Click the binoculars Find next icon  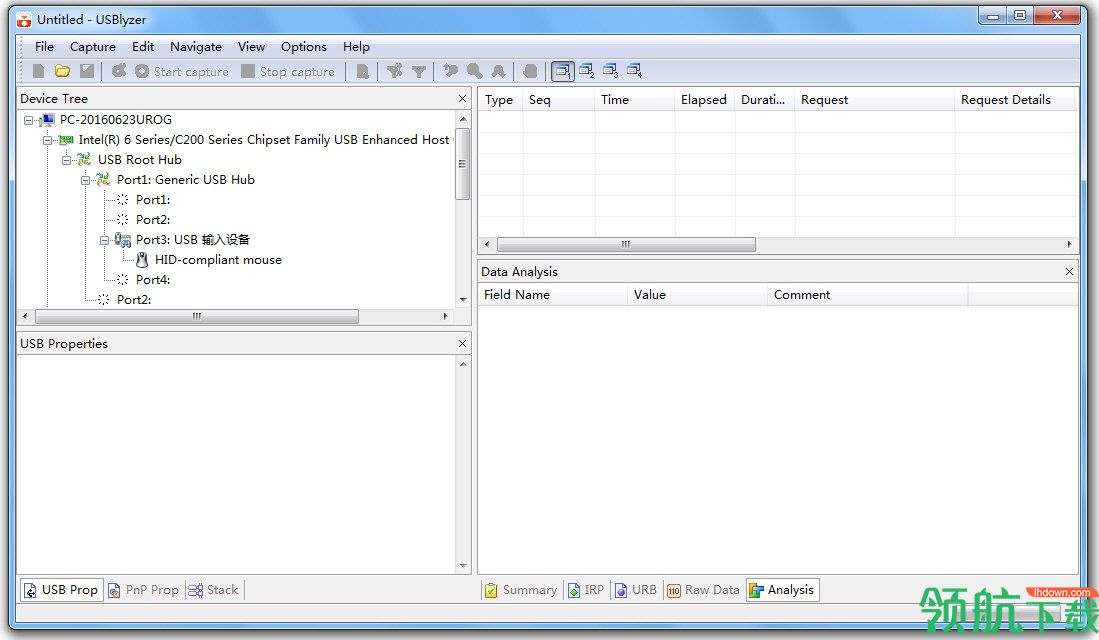click(498, 71)
